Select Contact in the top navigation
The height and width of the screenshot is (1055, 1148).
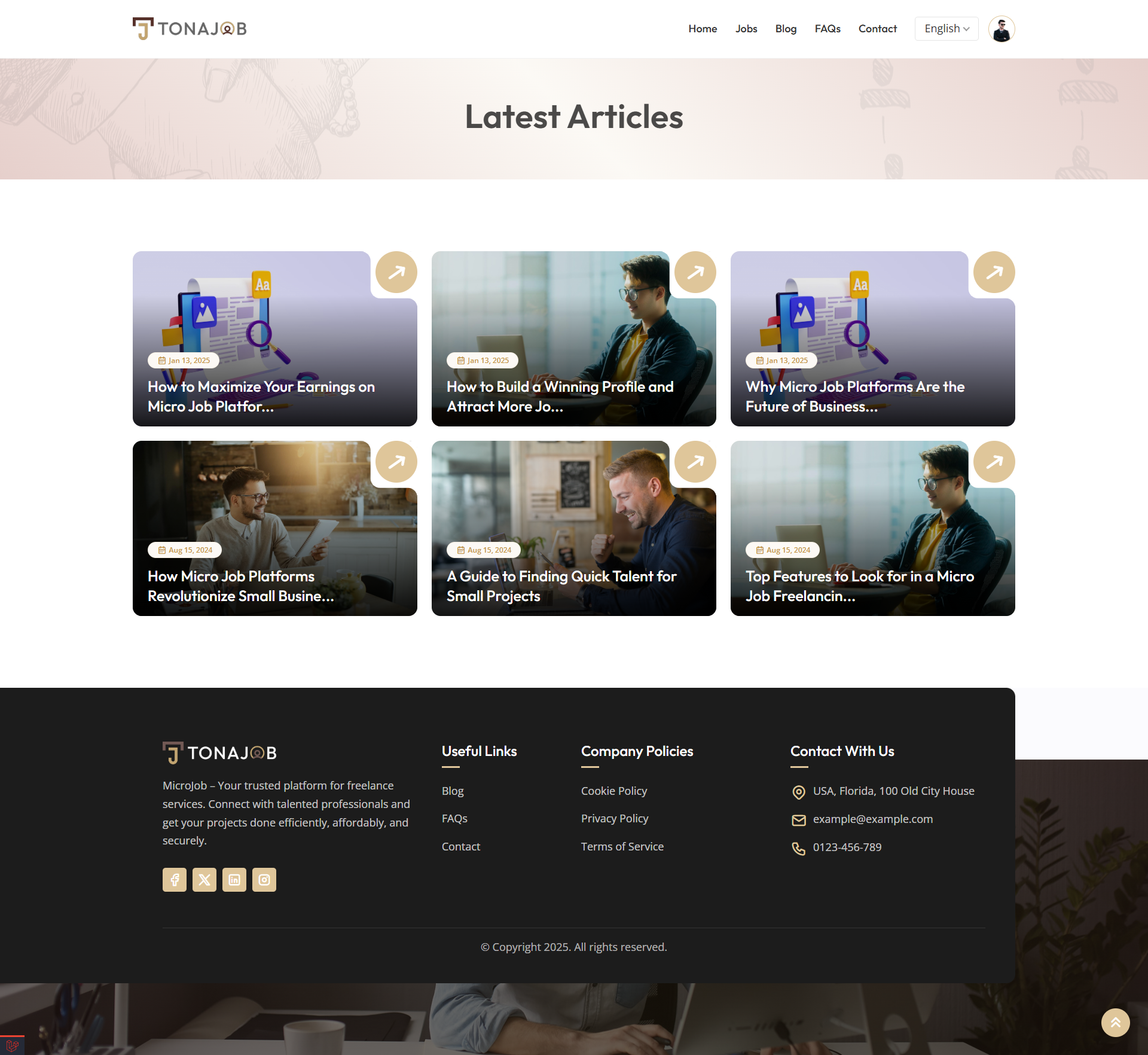coord(878,29)
